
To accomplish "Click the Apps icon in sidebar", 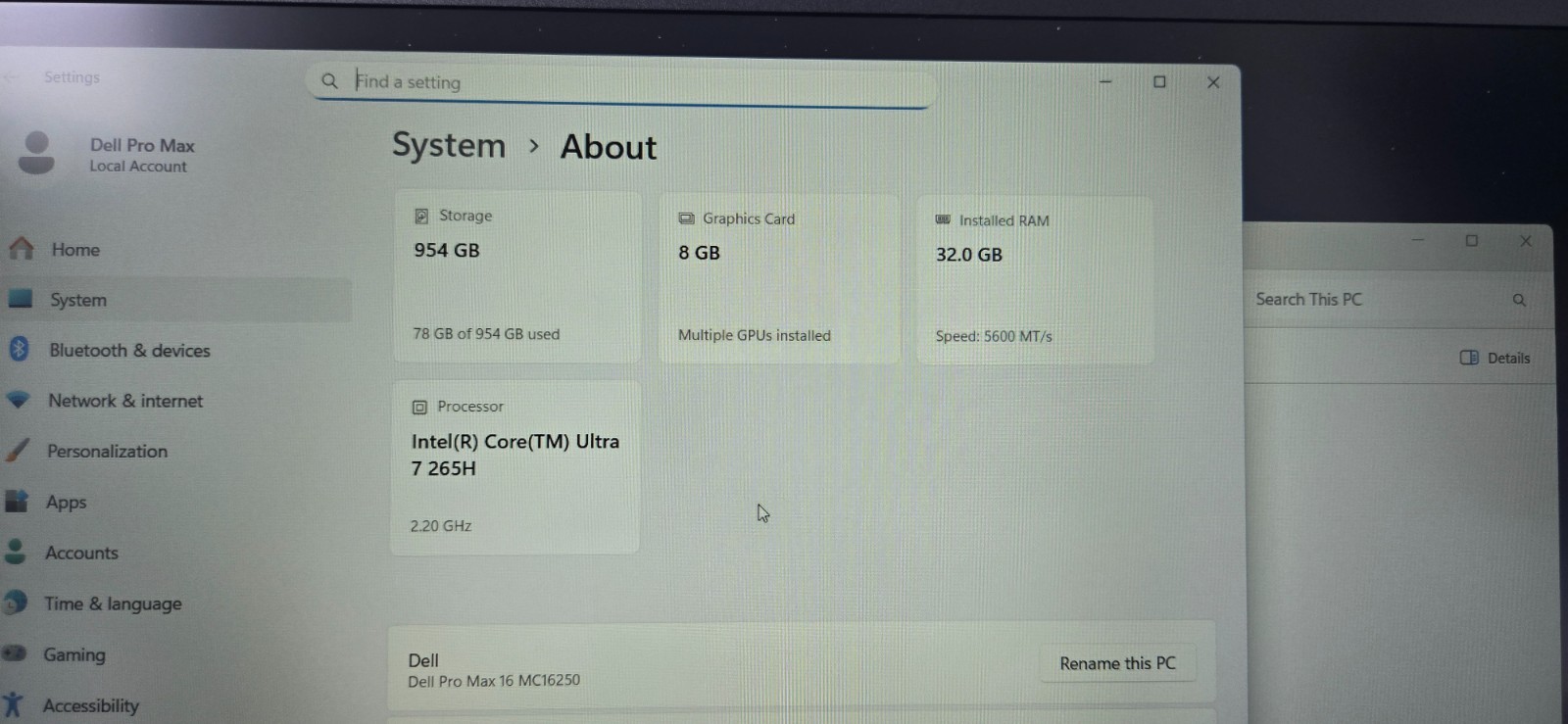I will (x=17, y=501).
